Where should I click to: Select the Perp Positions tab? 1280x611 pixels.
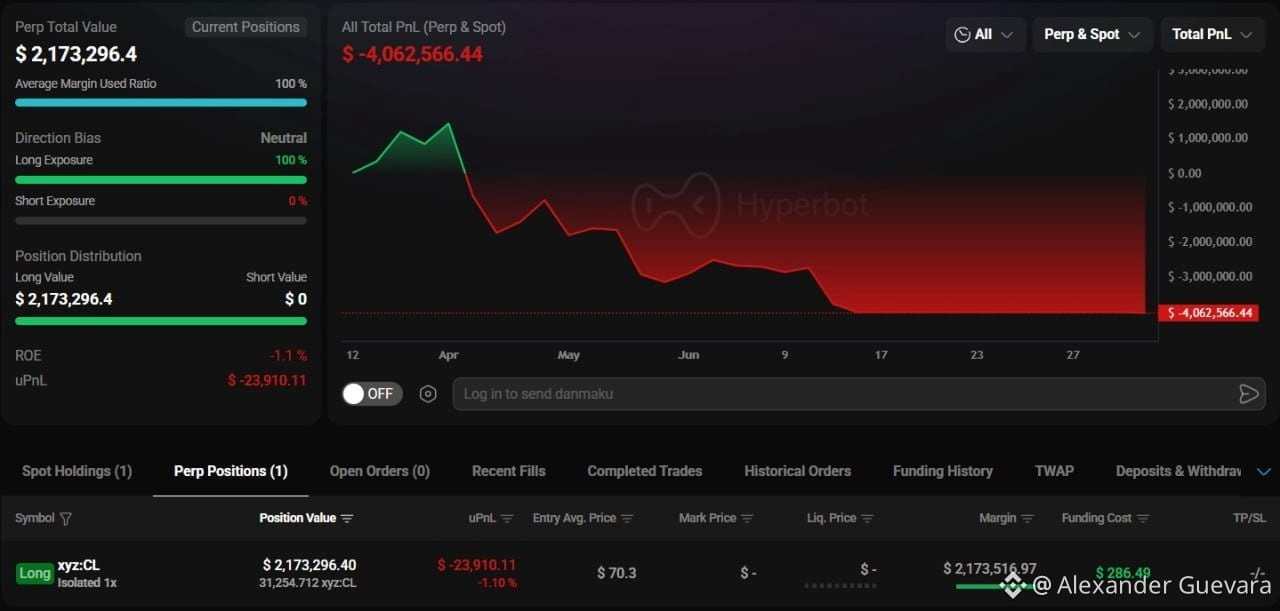[x=231, y=471]
